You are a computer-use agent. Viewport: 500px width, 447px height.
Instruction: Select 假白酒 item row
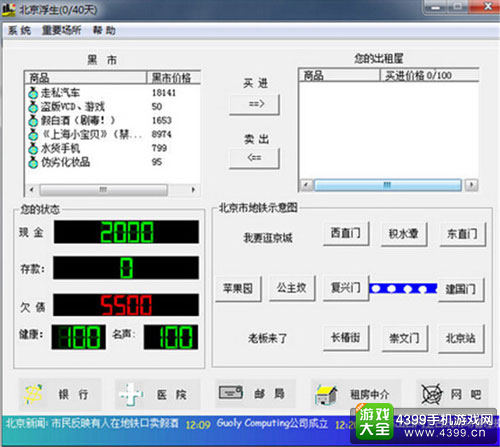click(x=113, y=120)
